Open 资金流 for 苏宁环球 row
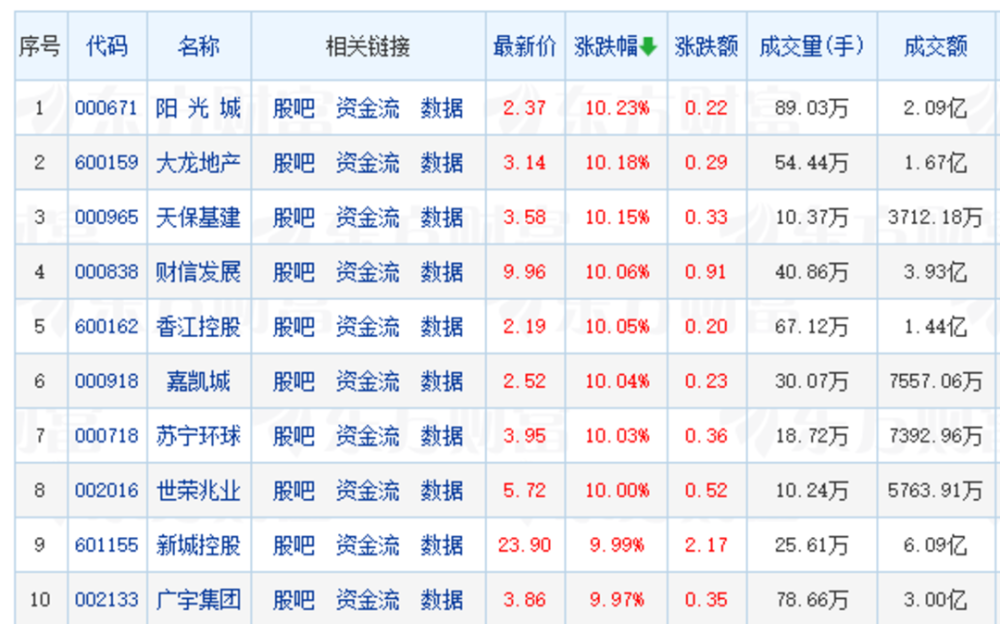1000x624 pixels. 368,436
